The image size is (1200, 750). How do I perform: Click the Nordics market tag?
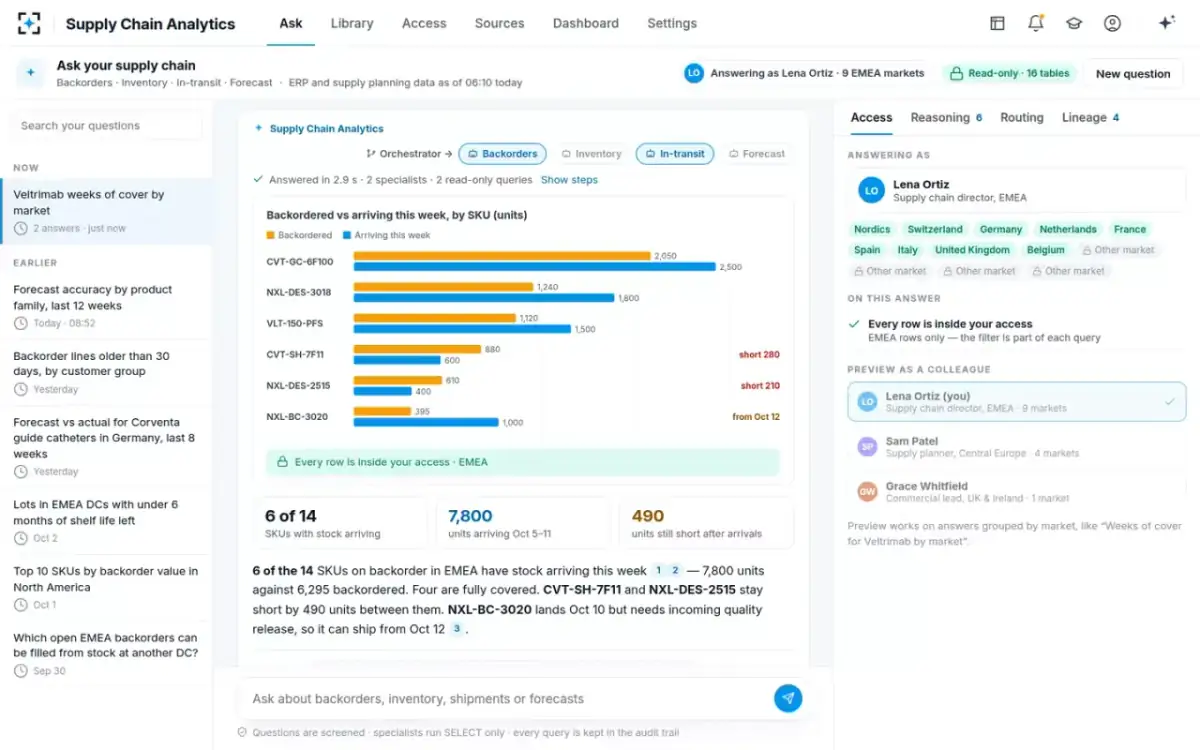pyautogui.click(x=872, y=229)
